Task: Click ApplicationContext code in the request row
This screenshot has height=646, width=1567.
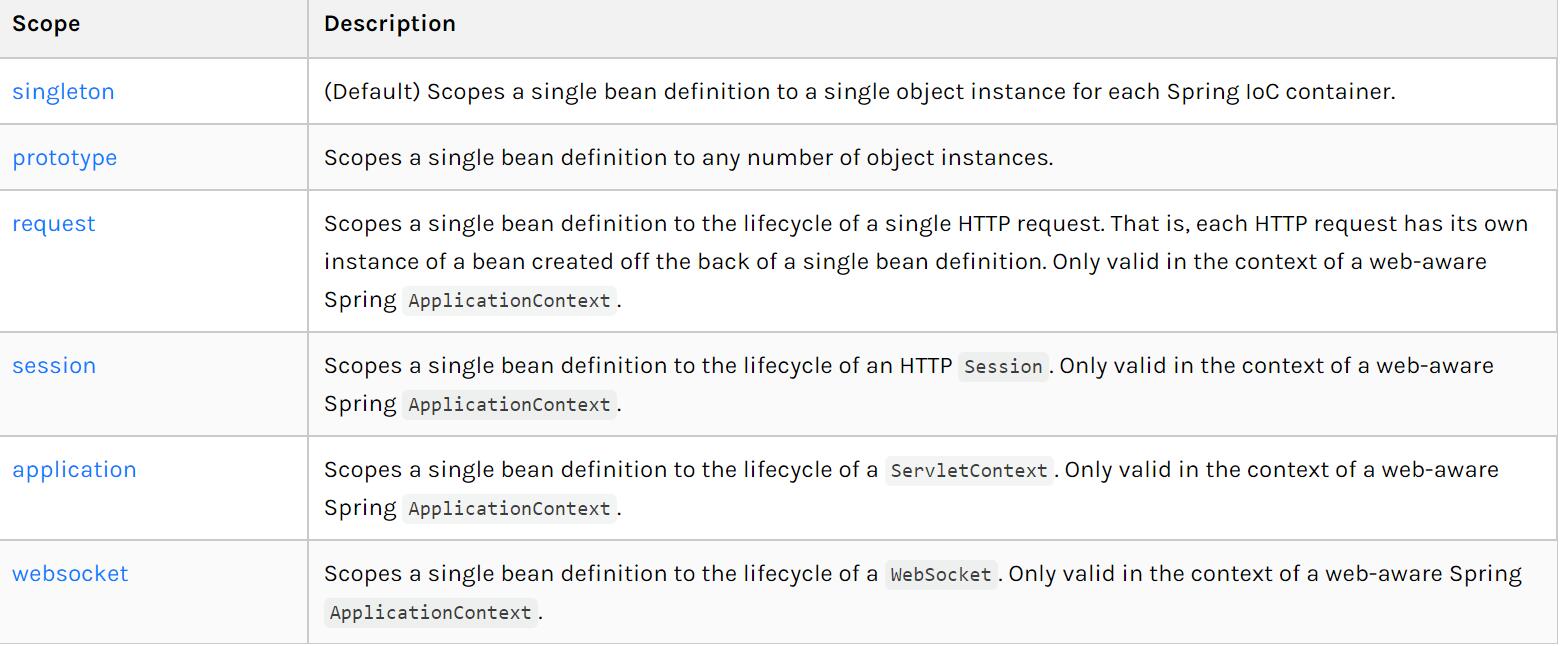Action: [510, 301]
